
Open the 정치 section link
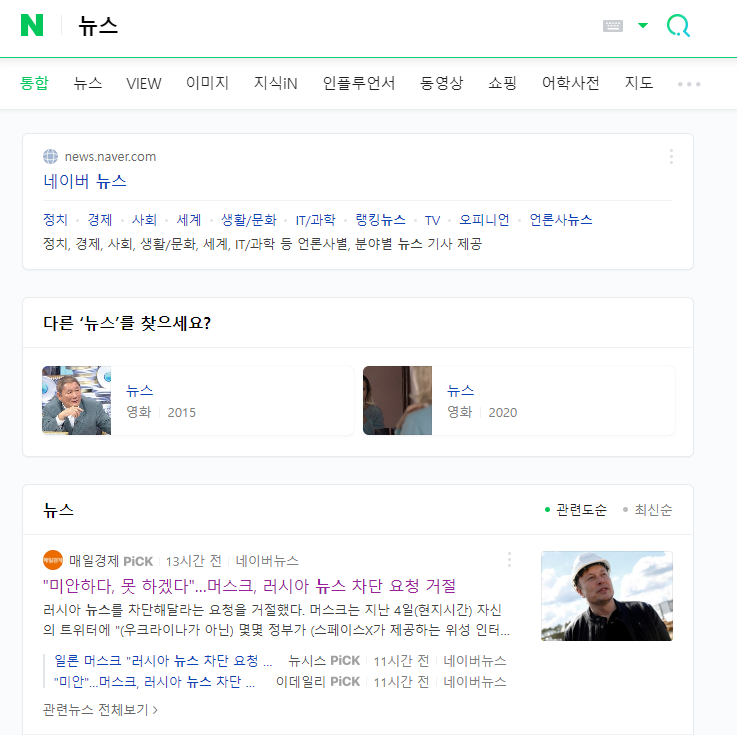55,219
